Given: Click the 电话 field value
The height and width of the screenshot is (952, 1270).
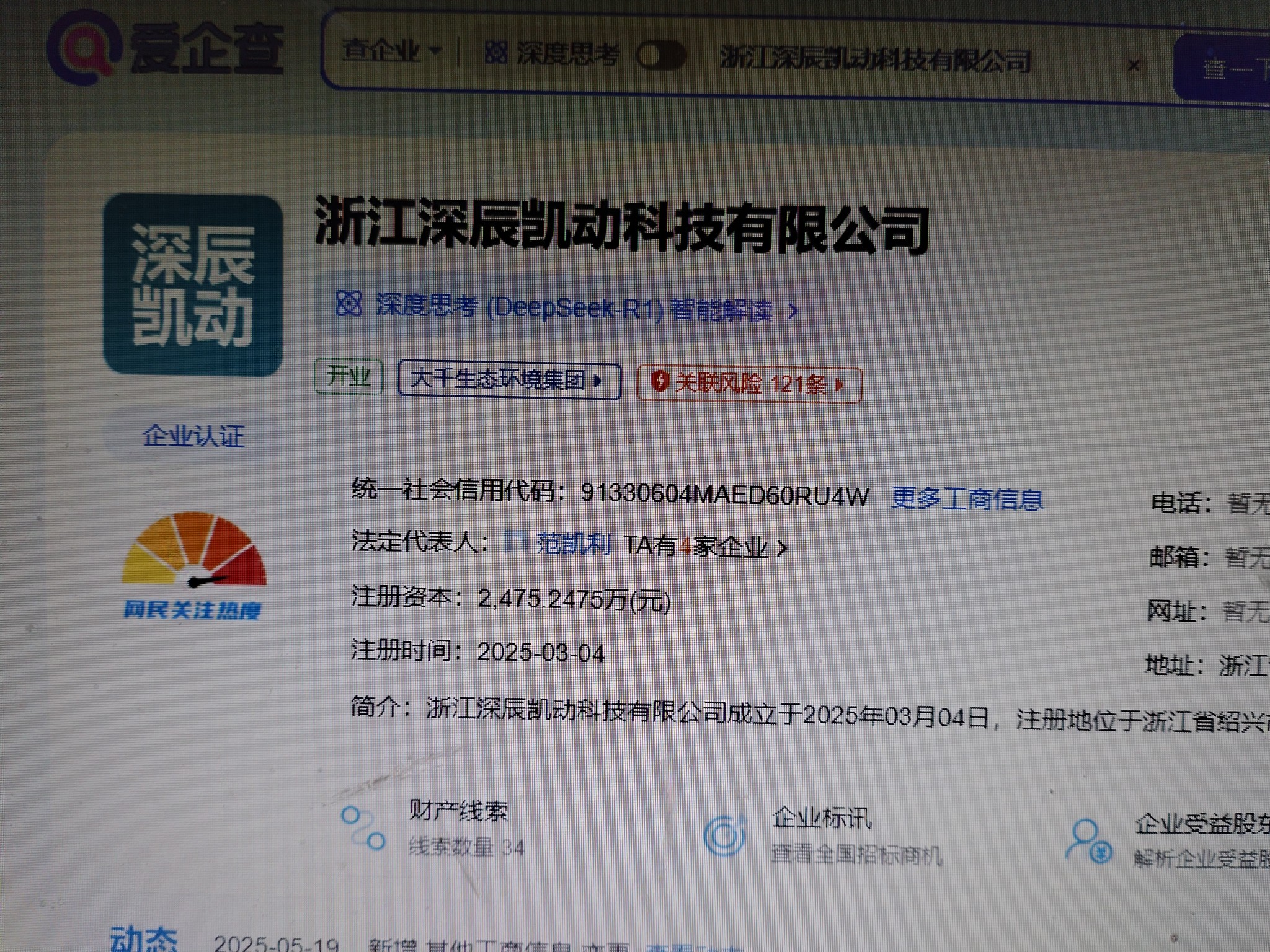Looking at the screenshot, I should [1248, 503].
